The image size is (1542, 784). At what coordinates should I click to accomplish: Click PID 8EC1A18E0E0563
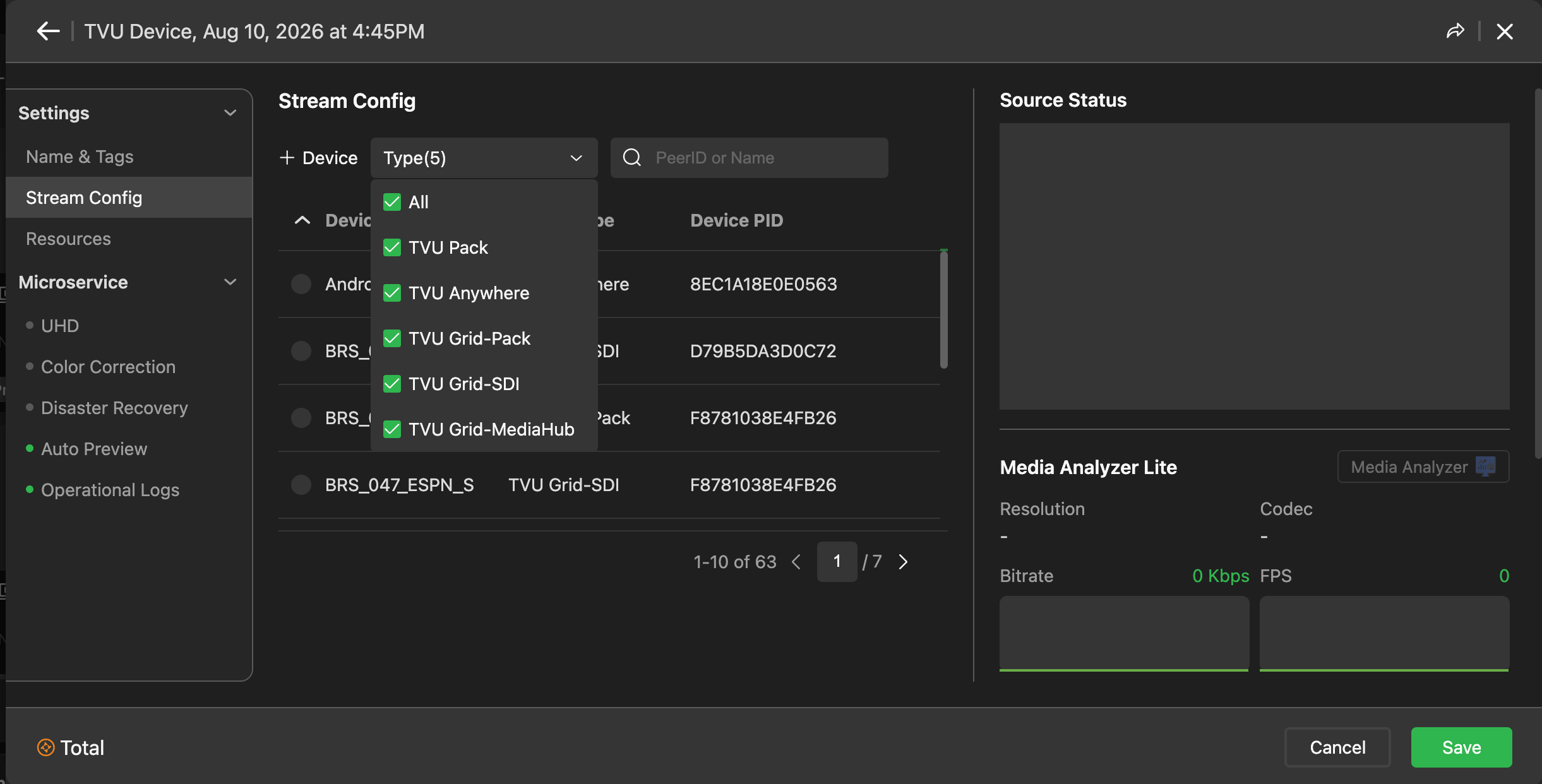tap(763, 284)
